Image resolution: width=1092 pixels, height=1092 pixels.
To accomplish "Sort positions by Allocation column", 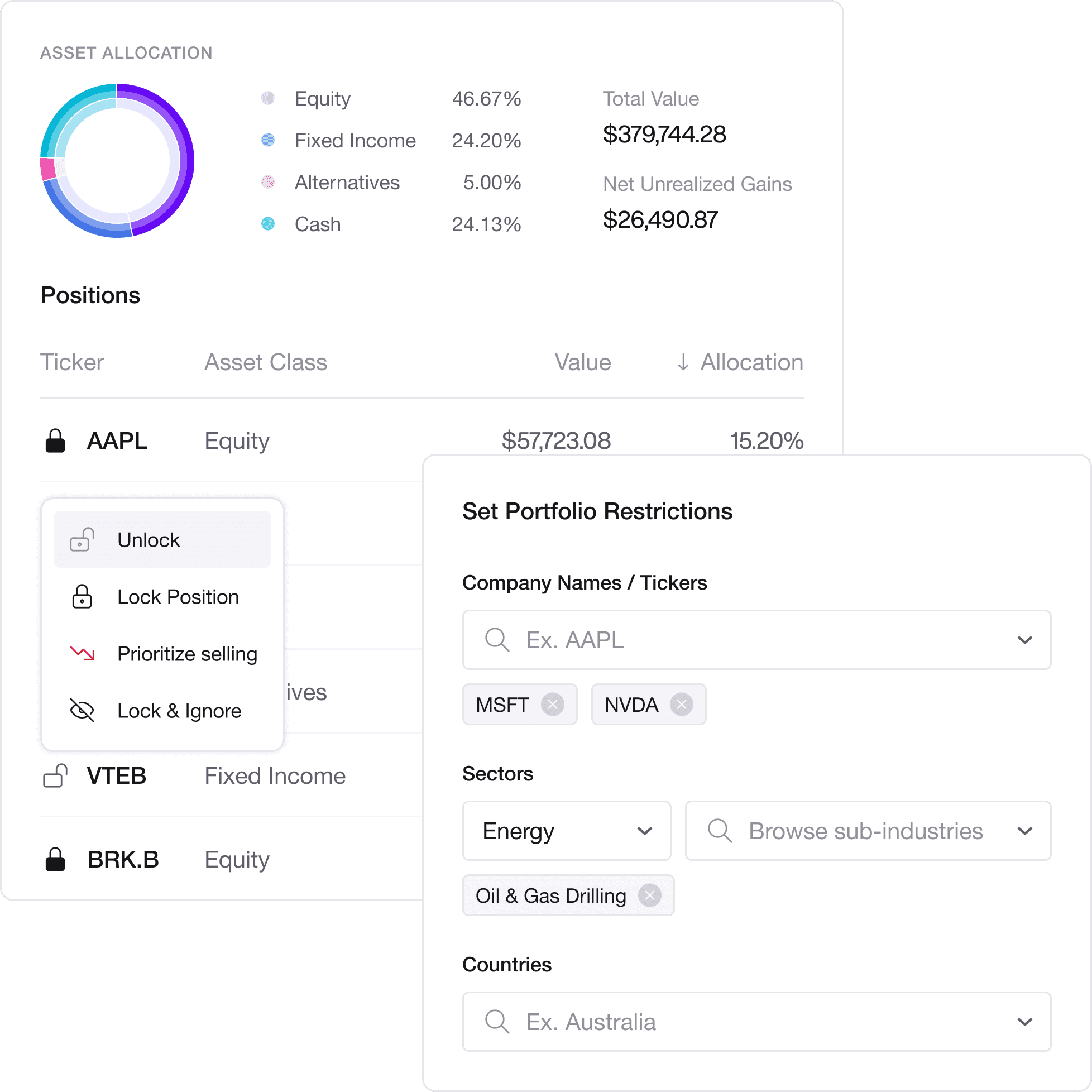I will pyautogui.click(x=751, y=362).
